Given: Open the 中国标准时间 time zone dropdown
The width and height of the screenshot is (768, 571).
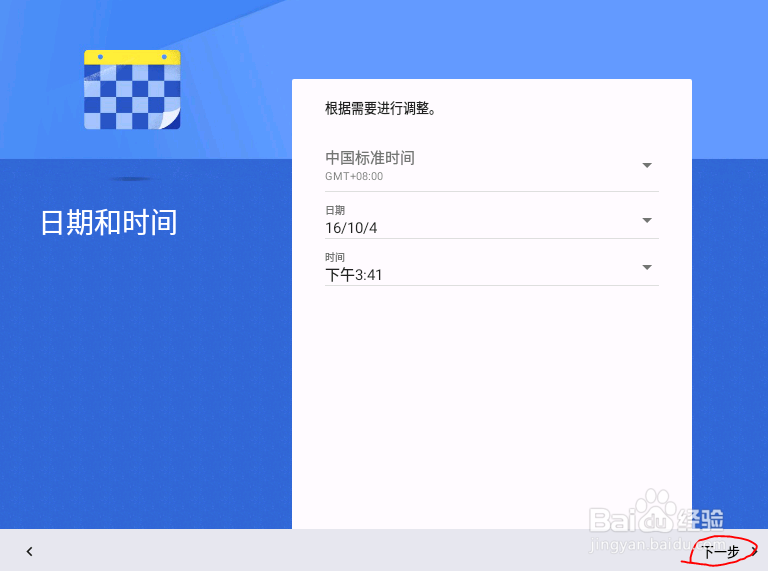Looking at the screenshot, I should [x=491, y=166].
